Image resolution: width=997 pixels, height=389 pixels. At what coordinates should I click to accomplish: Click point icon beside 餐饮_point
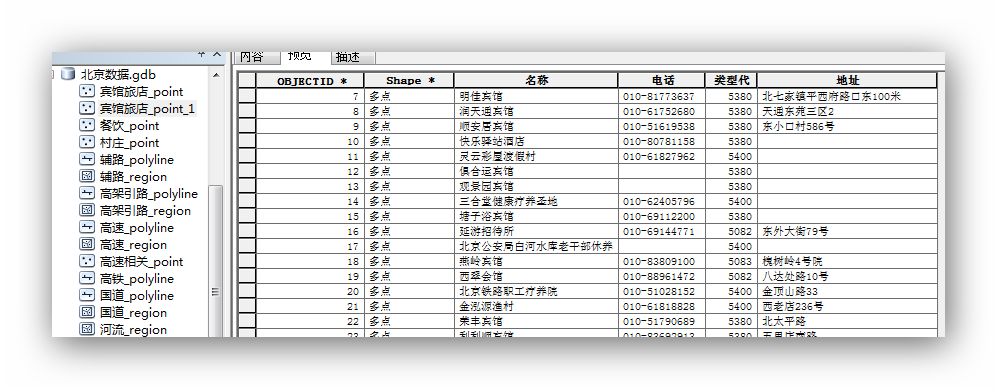coord(86,126)
